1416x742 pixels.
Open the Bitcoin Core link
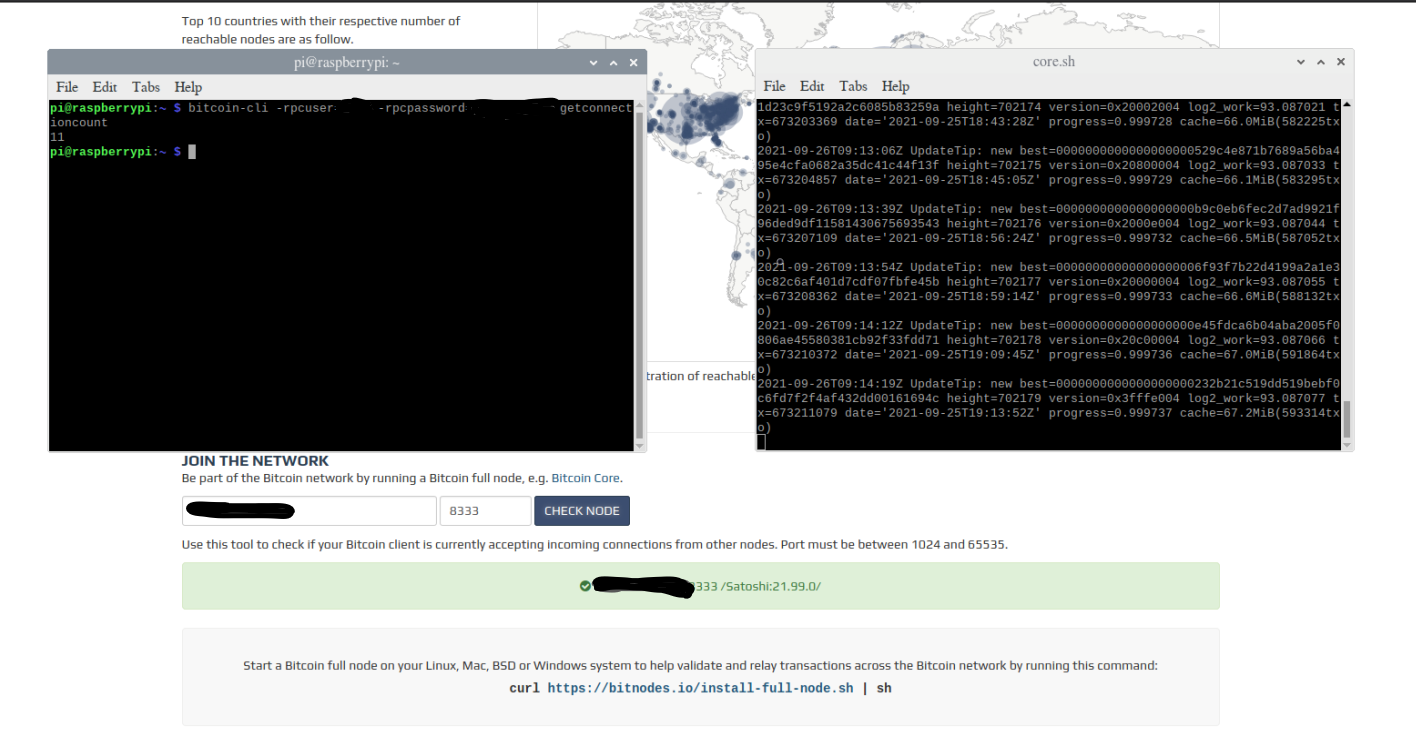[586, 478]
